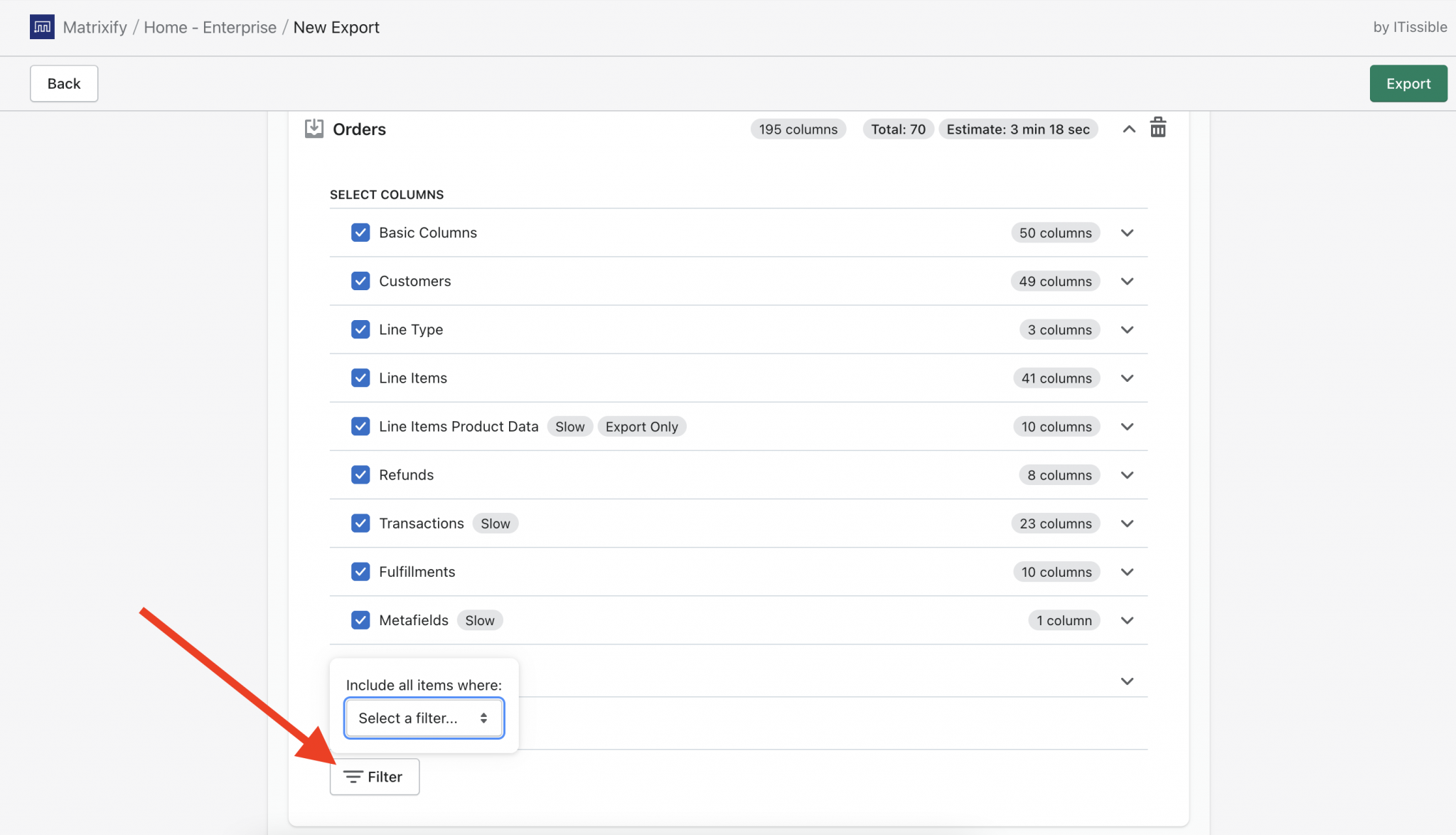Disable the Metafields checkbox
The width and height of the screenshot is (1456, 835).
pyautogui.click(x=360, y=619)
